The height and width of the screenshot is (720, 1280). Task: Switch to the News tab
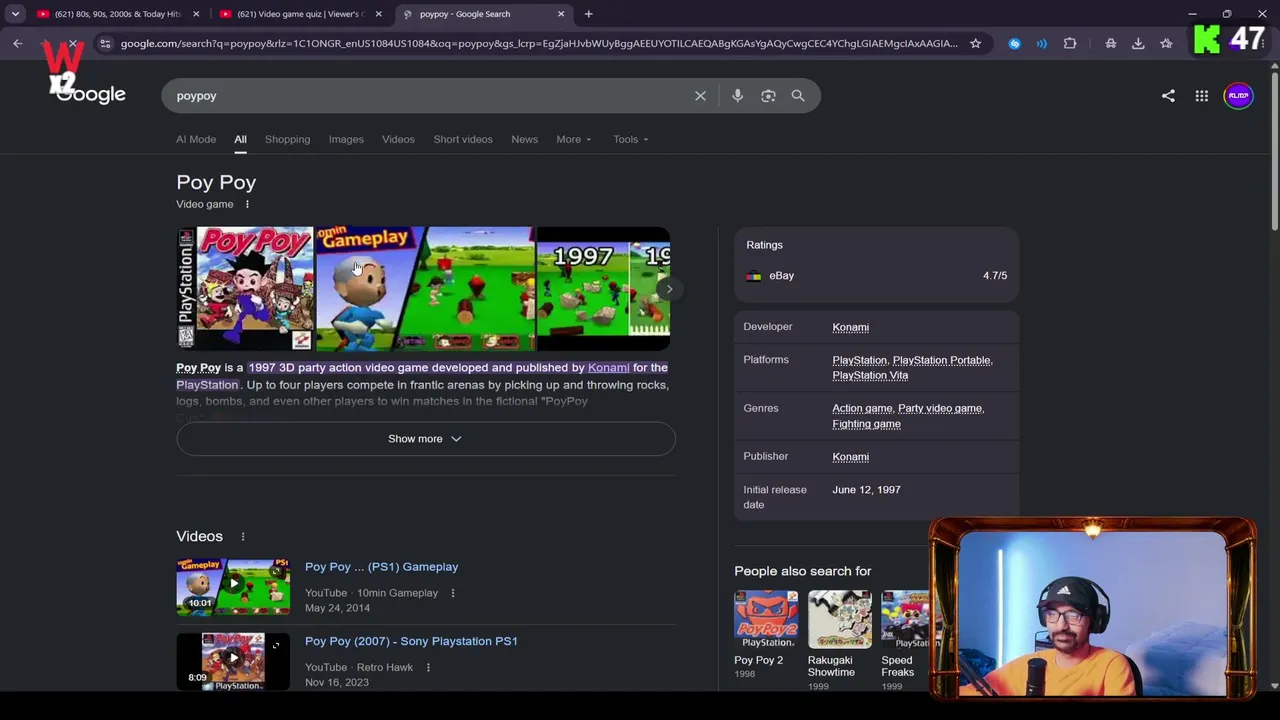(x=524, y=139)
